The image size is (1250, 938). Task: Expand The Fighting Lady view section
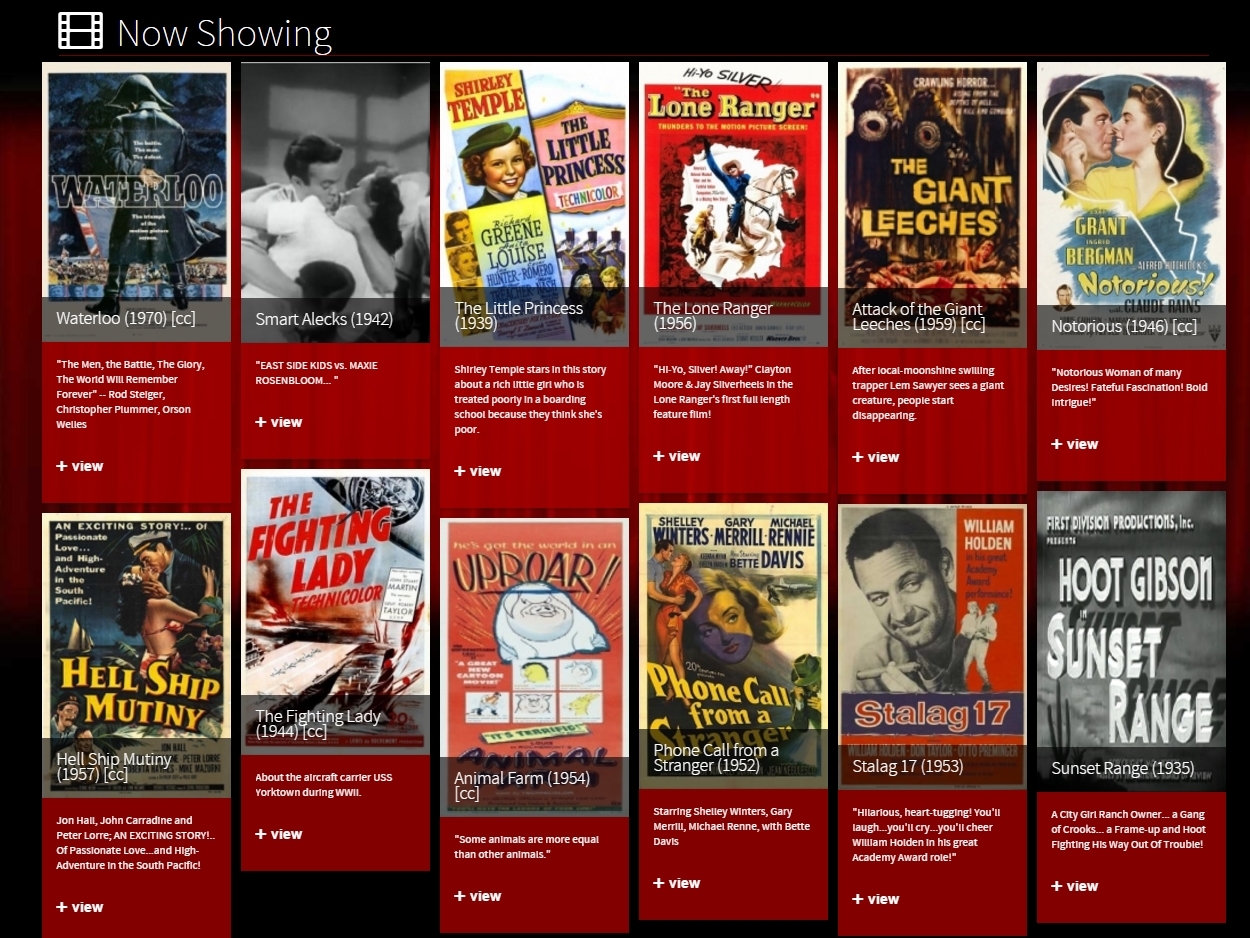pos(279,833)
